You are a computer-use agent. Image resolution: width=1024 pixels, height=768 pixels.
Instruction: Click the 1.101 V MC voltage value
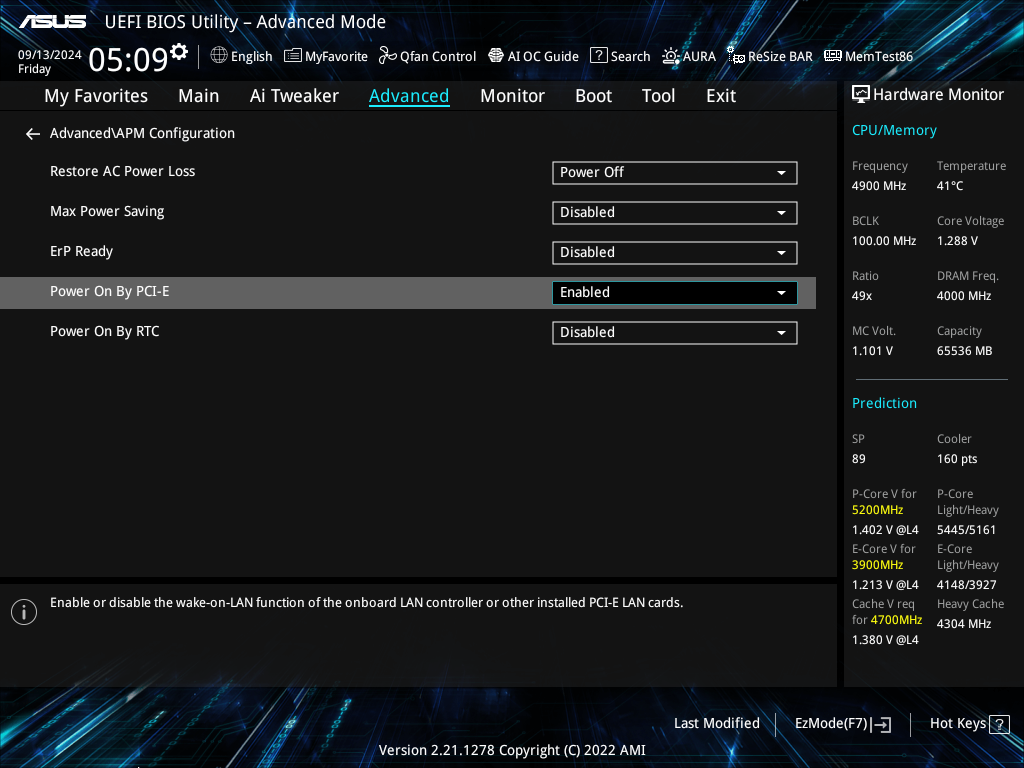click(872, 351)
